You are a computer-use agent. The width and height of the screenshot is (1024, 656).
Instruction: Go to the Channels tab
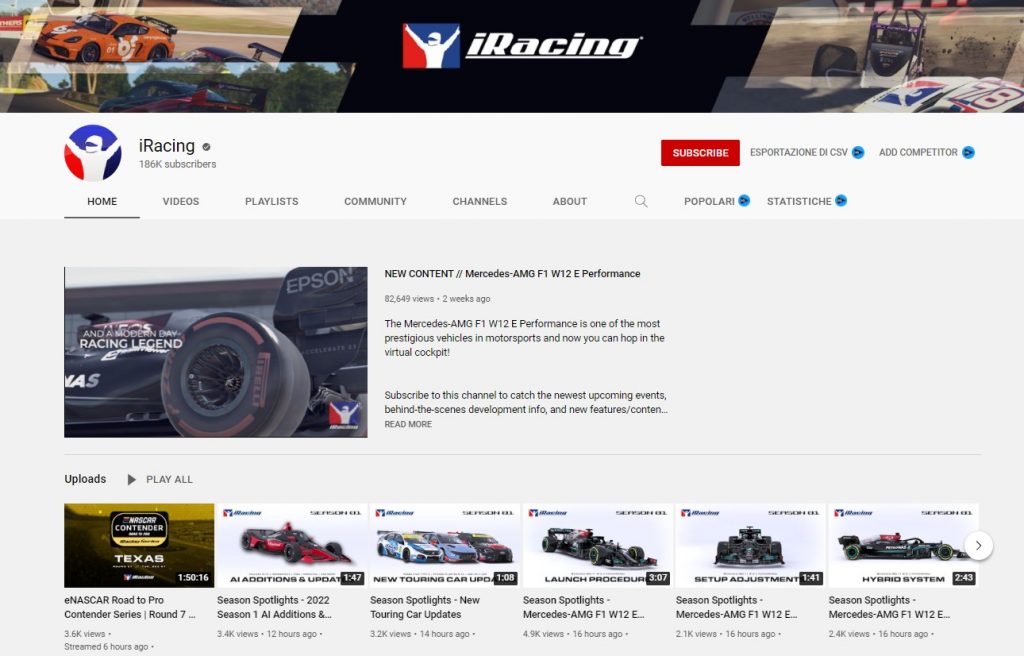coord(480,201)
